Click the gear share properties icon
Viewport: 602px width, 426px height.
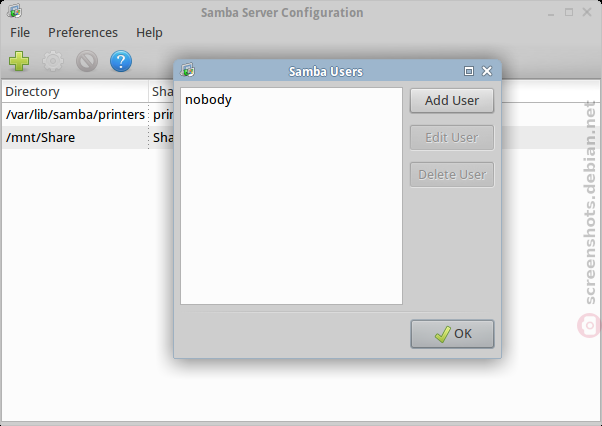53,61
